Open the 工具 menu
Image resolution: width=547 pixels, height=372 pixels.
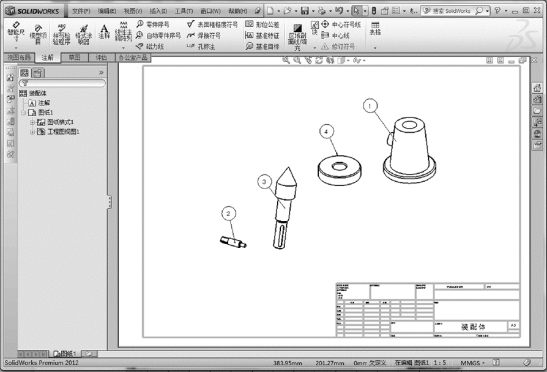(x=183, y=11)
